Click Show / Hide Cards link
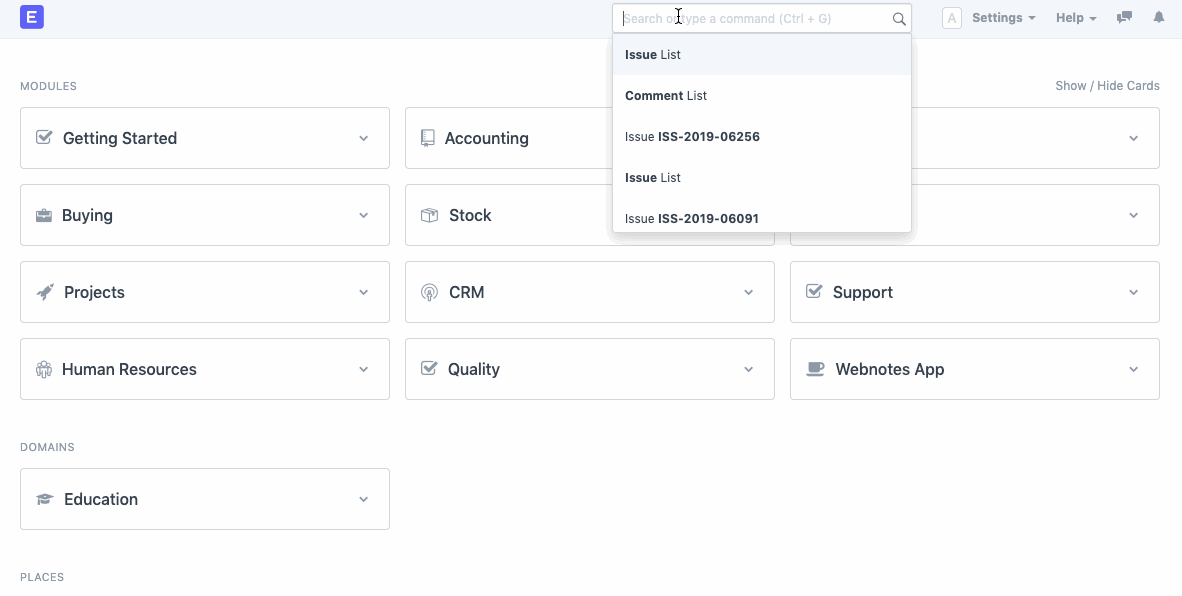1182x596 pixels. pos(1107,86)
